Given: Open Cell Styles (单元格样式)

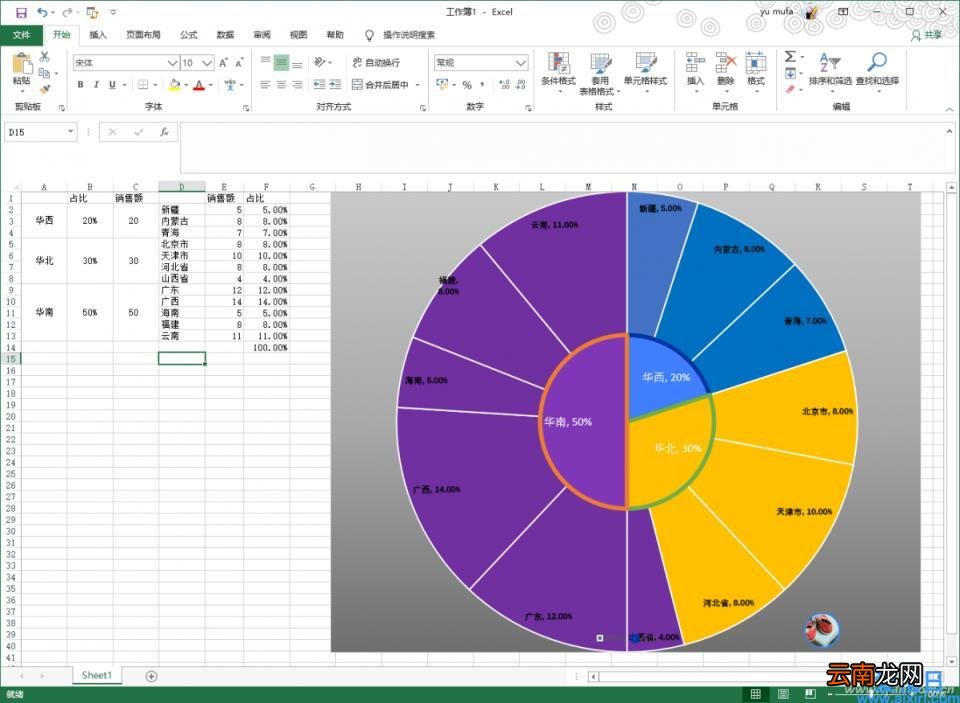Looking at the screenshot, I should tap(645, 72).
